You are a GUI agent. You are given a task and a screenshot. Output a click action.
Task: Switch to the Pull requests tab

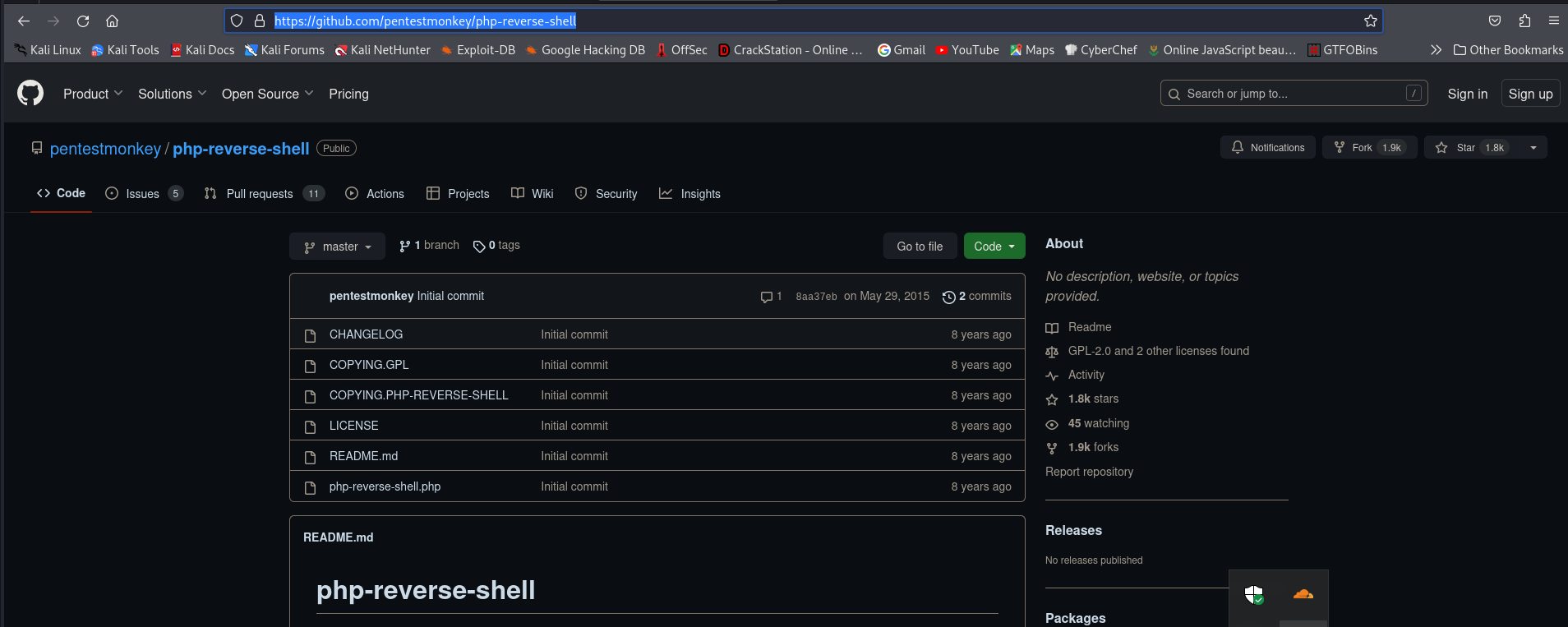[265, 194]
